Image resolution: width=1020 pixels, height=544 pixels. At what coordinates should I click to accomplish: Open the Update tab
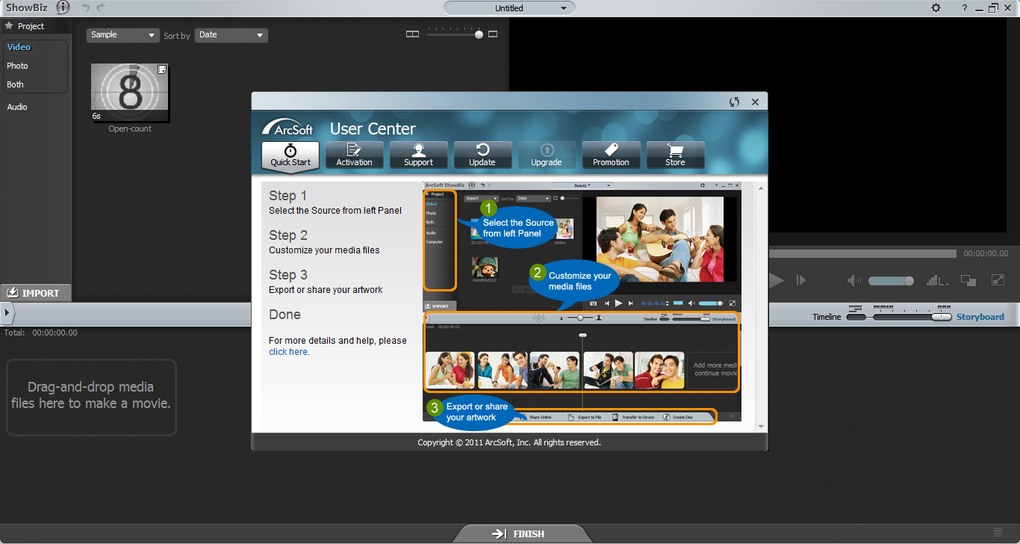point(482,156)
